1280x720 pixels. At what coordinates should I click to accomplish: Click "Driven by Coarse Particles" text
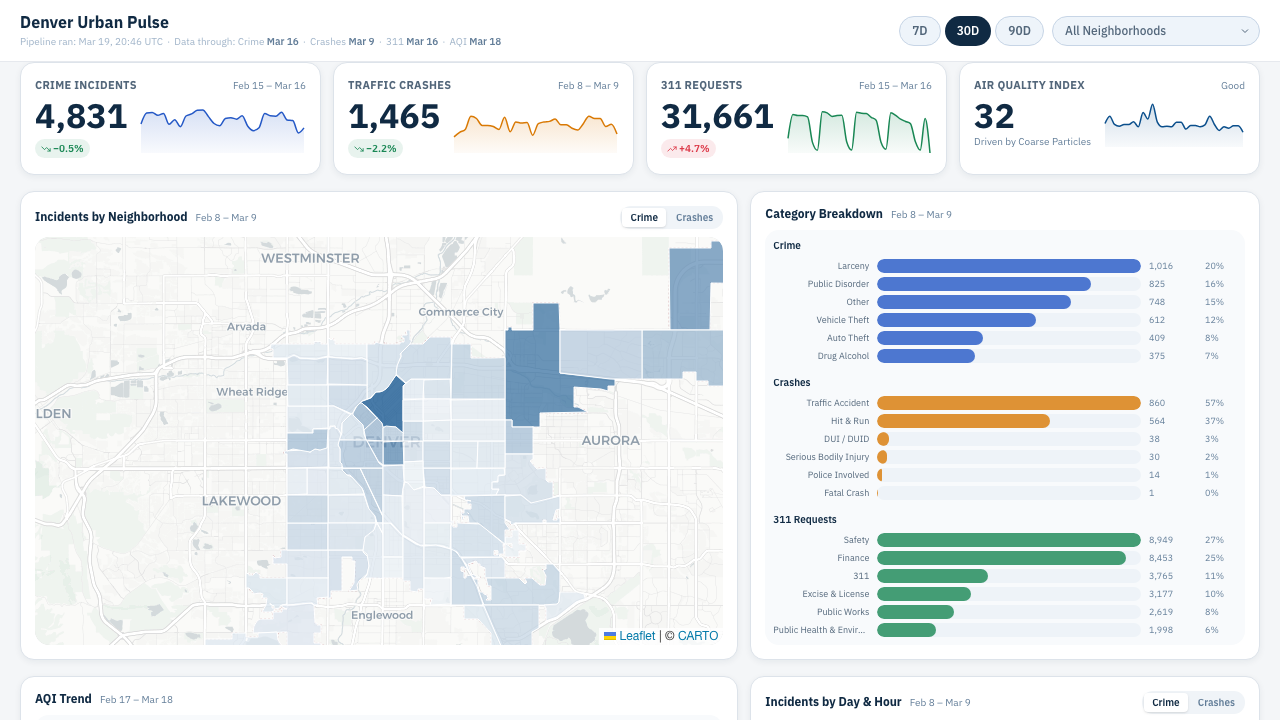1032,142
